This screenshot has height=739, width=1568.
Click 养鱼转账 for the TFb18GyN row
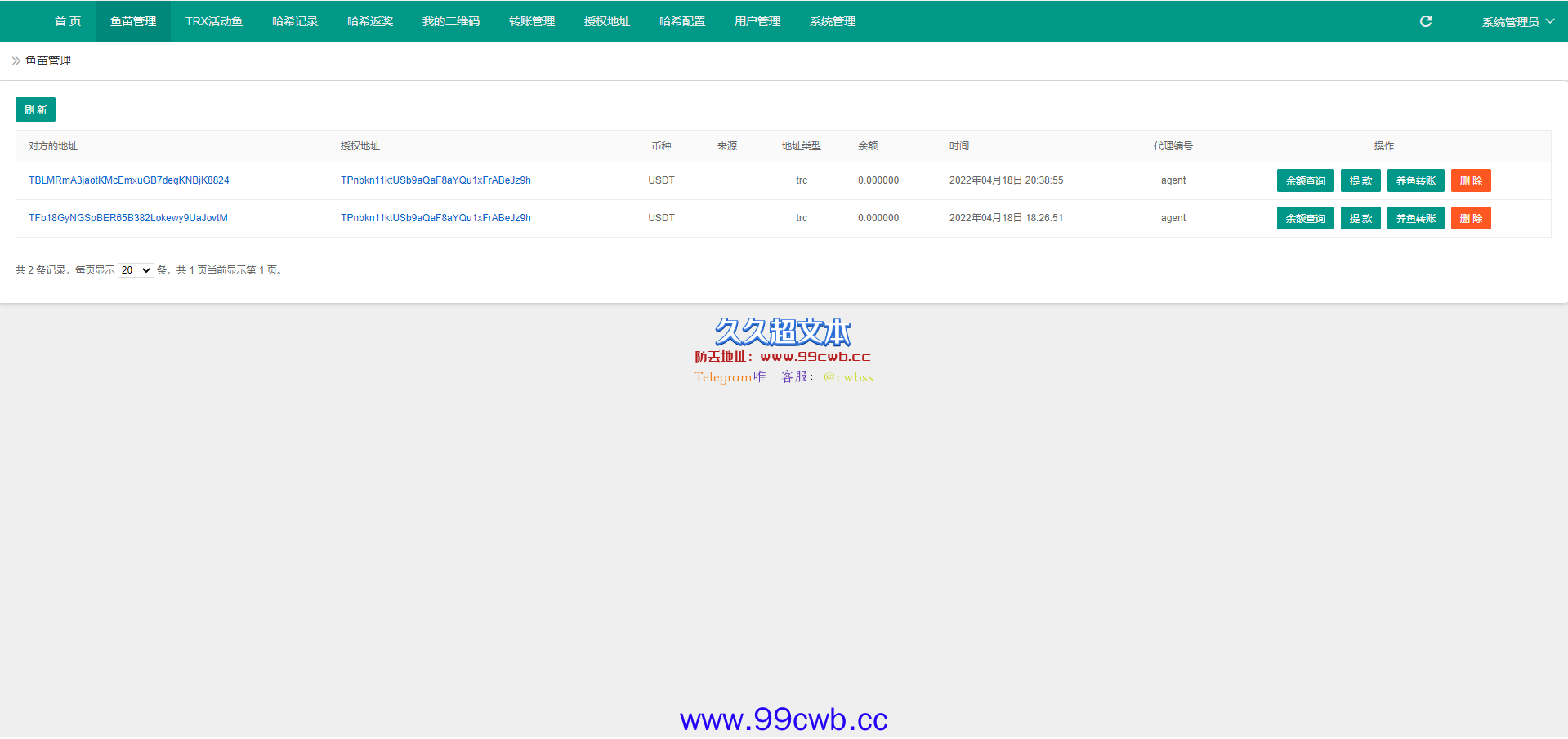[x=1416, y=218]
